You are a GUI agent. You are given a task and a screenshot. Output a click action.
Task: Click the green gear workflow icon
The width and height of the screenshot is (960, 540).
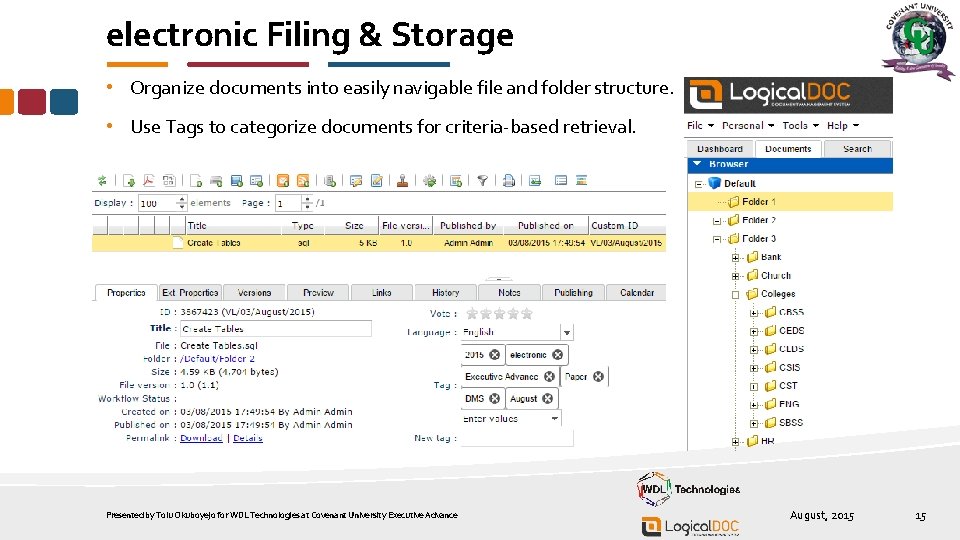coord(430,181)
